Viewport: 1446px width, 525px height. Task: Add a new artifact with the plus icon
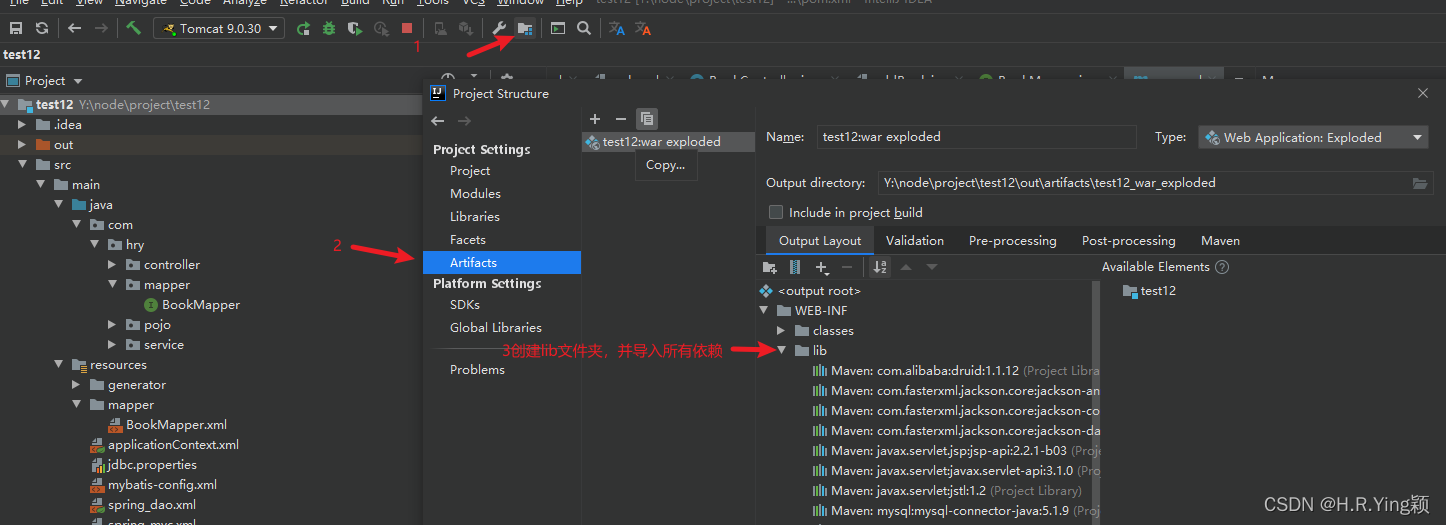595,119
